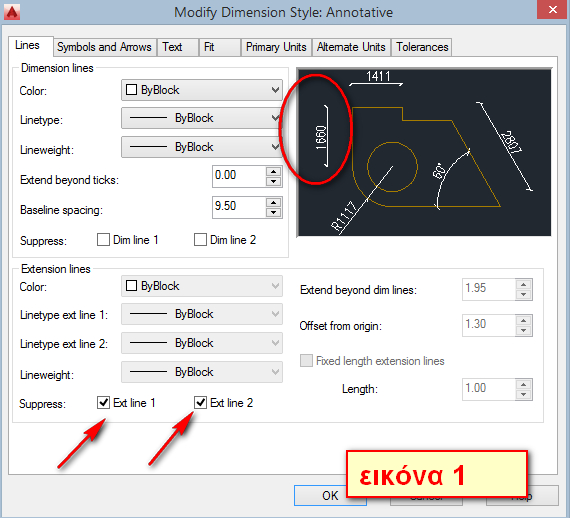This screenshot has width=570, height=518.
Task: Expand Dimension lines Lineweight dropdown
Action: (202, 147)
